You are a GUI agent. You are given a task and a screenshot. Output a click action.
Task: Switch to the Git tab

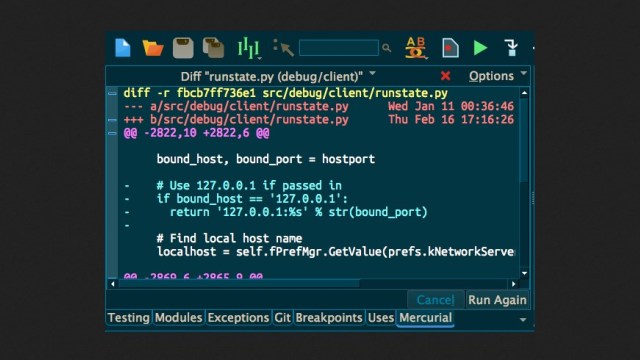pyautogui.click(x=282, y=318)
